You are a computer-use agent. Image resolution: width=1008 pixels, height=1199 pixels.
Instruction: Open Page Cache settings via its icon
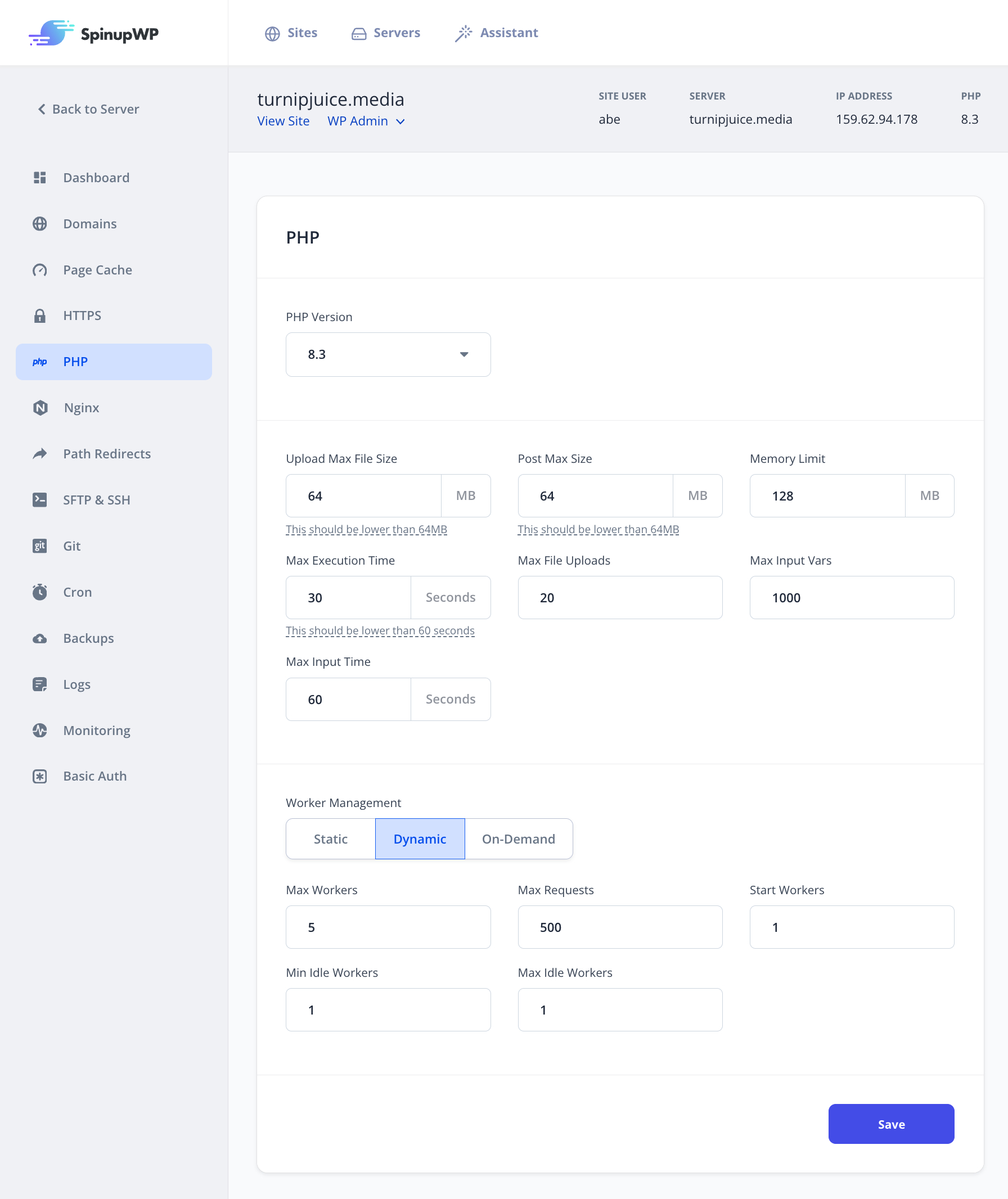(x=40, y=269)
